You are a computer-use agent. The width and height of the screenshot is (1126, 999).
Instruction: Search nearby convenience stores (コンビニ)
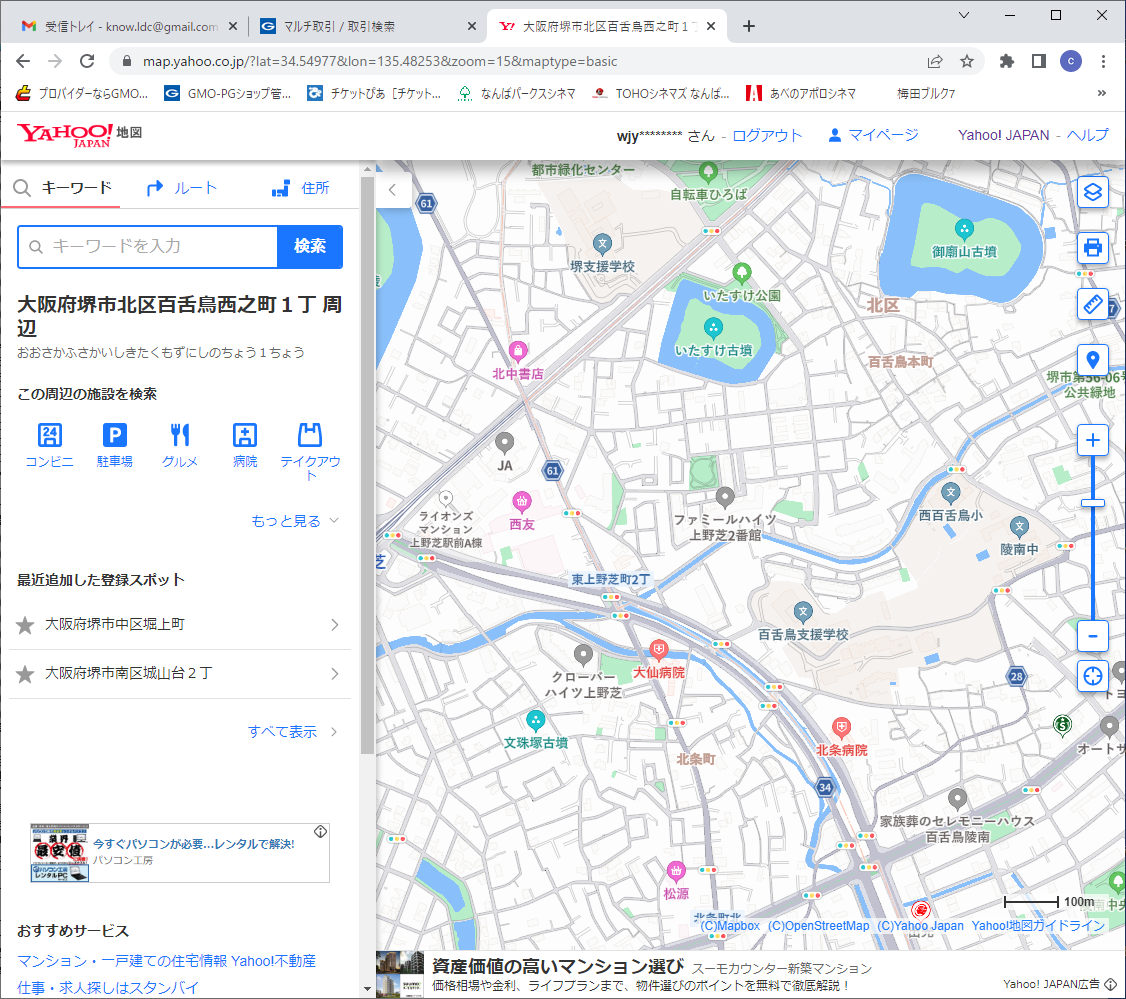(x=49, y=445)
